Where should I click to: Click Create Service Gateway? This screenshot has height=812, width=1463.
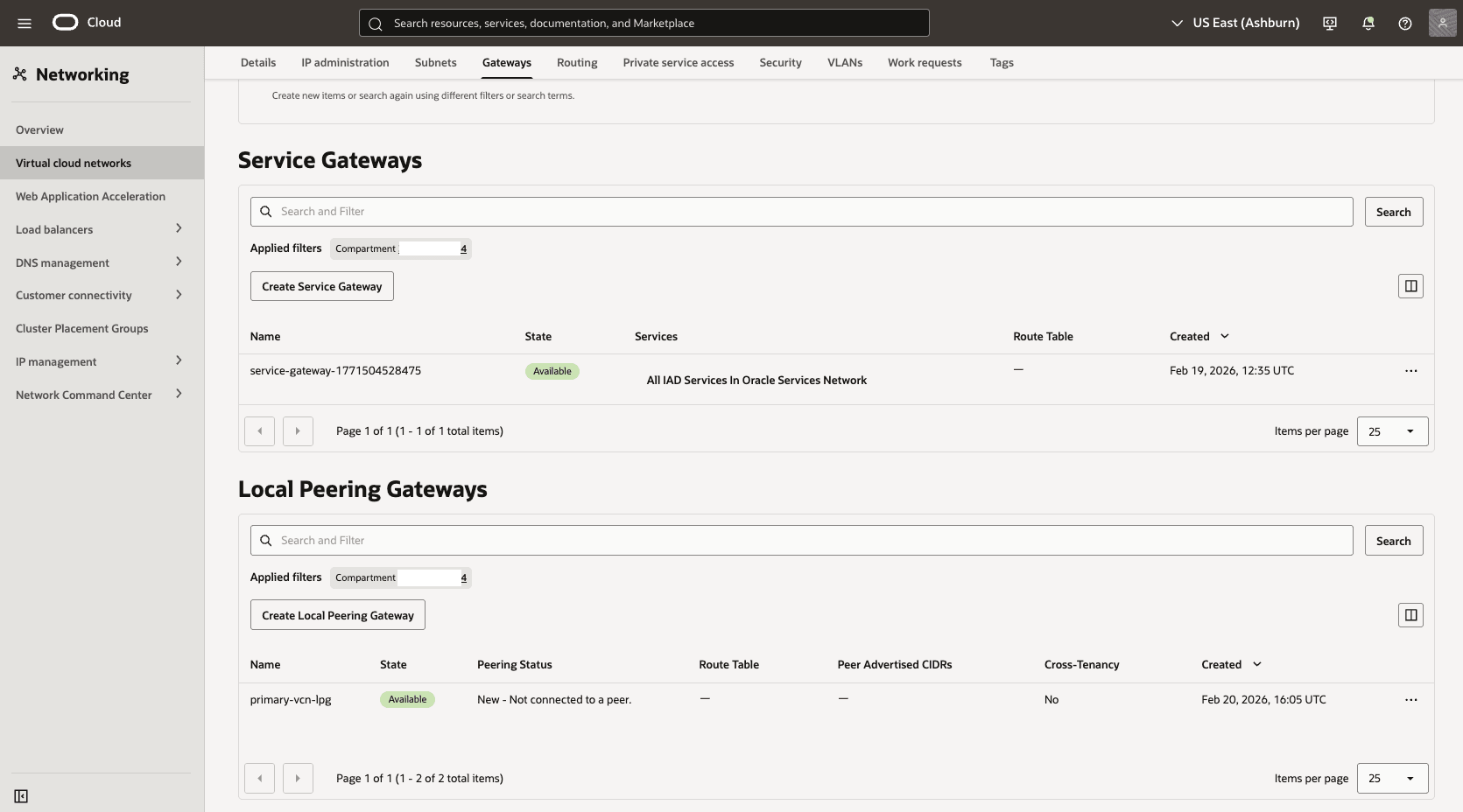coord(321,285)
